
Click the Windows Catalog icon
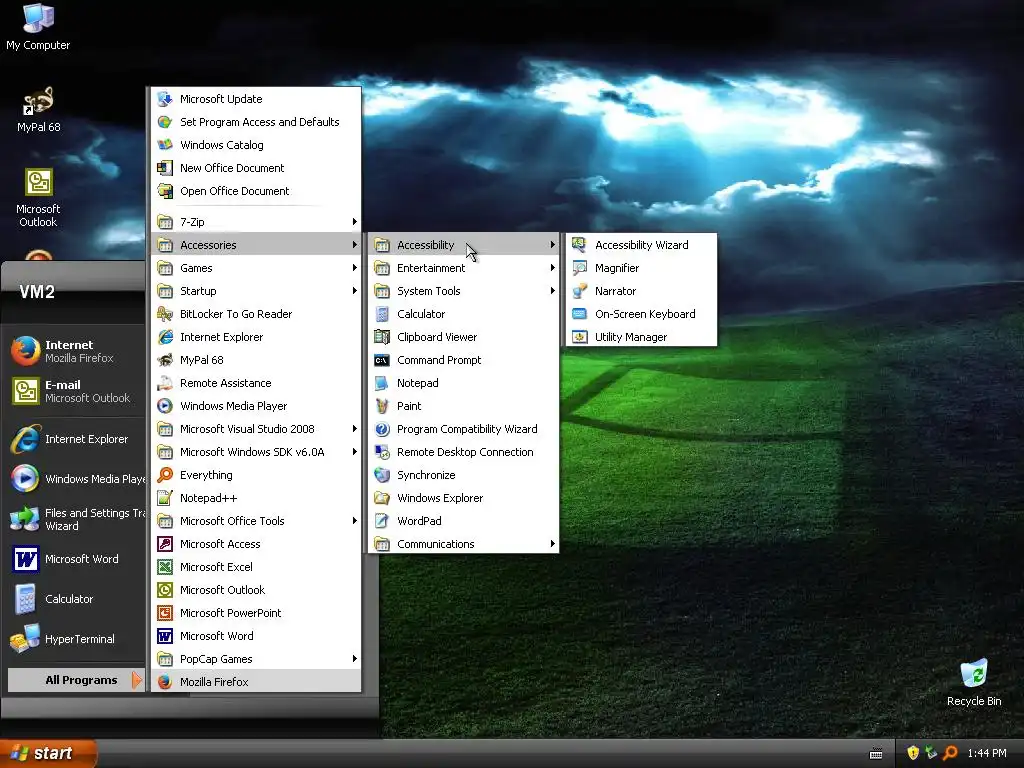[165, 145]
